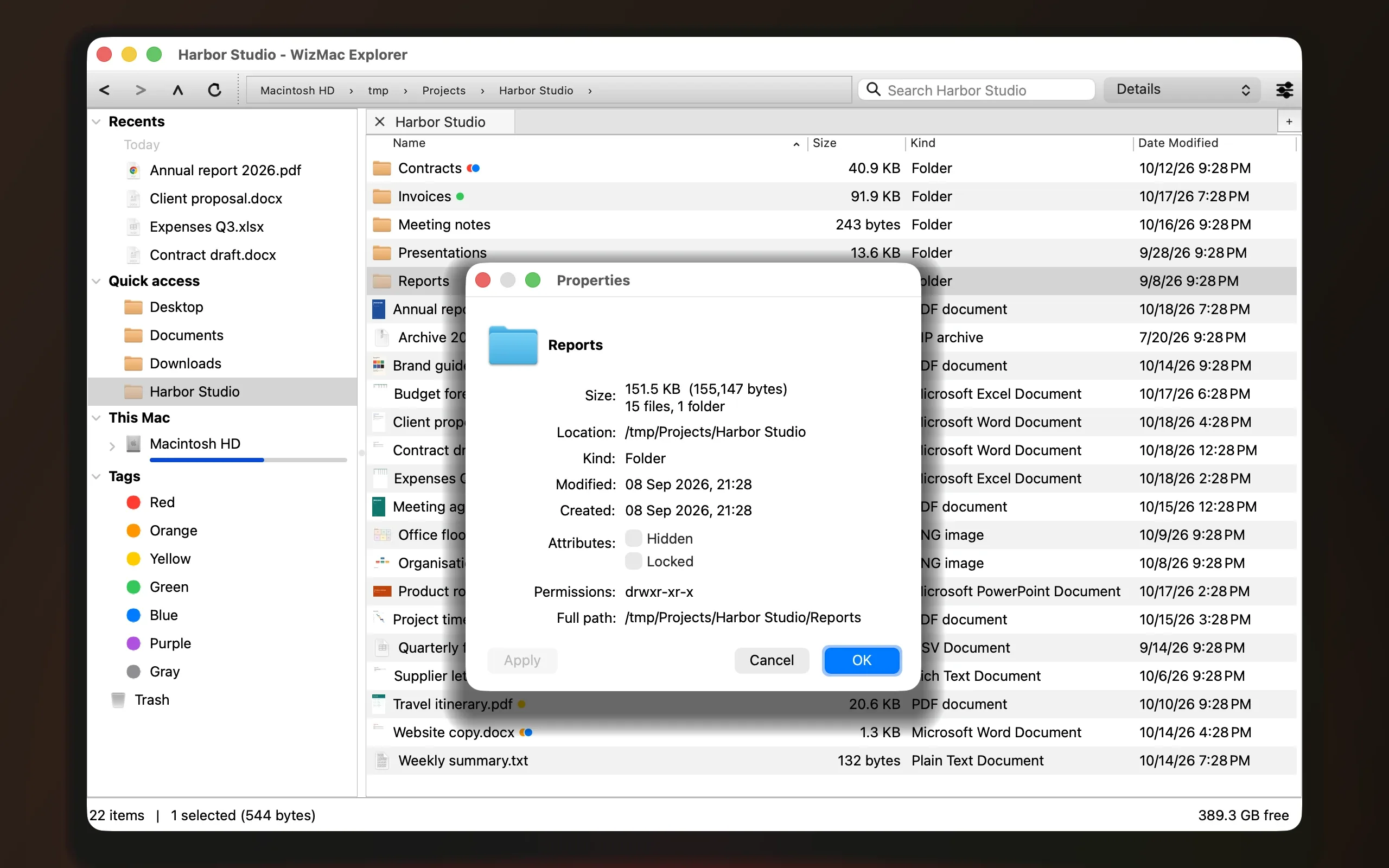Collapse the Quick access section

97,282
